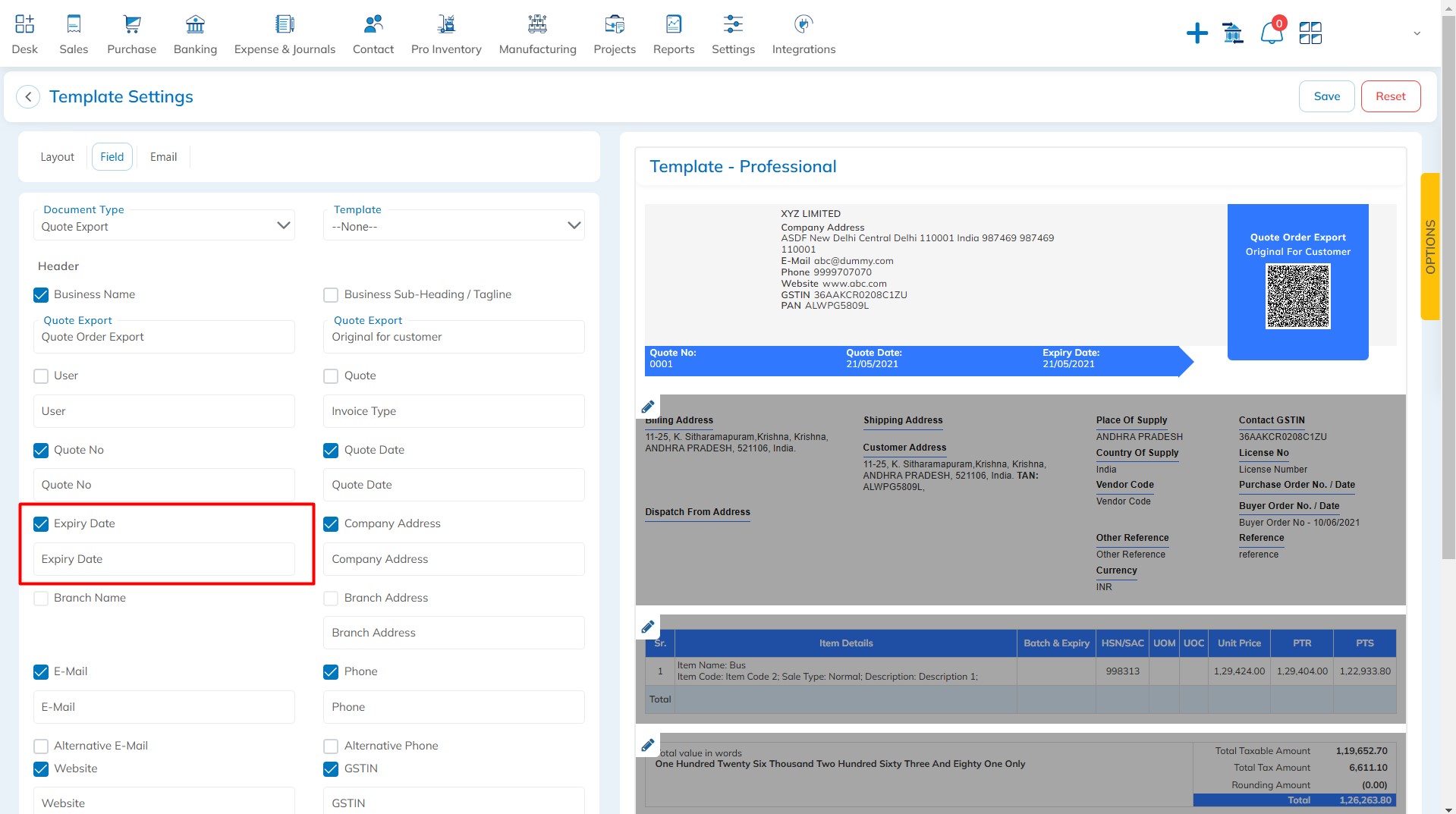Enable Business Sub-Heading / Tagline checkbox
Image resolution: width=1456 pixels, height=814 pixels.
click(x=331, y=295)
